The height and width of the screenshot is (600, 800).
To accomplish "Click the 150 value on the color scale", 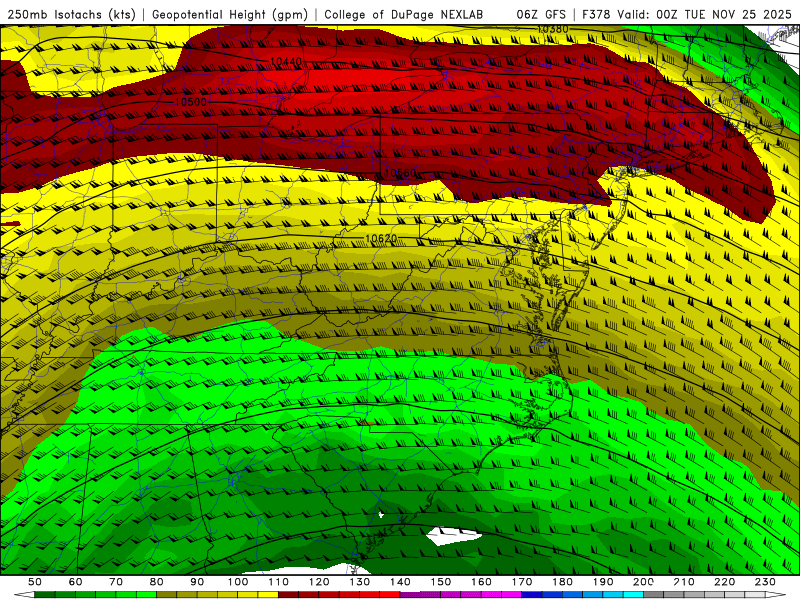I will coord(440,582).
